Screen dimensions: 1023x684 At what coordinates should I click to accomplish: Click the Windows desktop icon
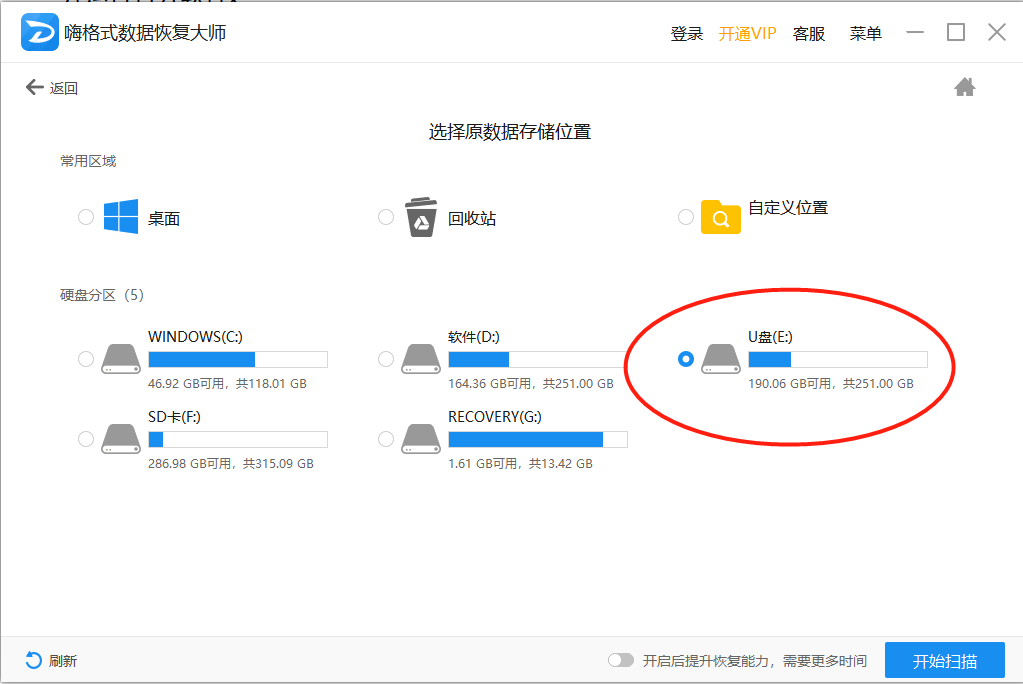pos(121,217)
